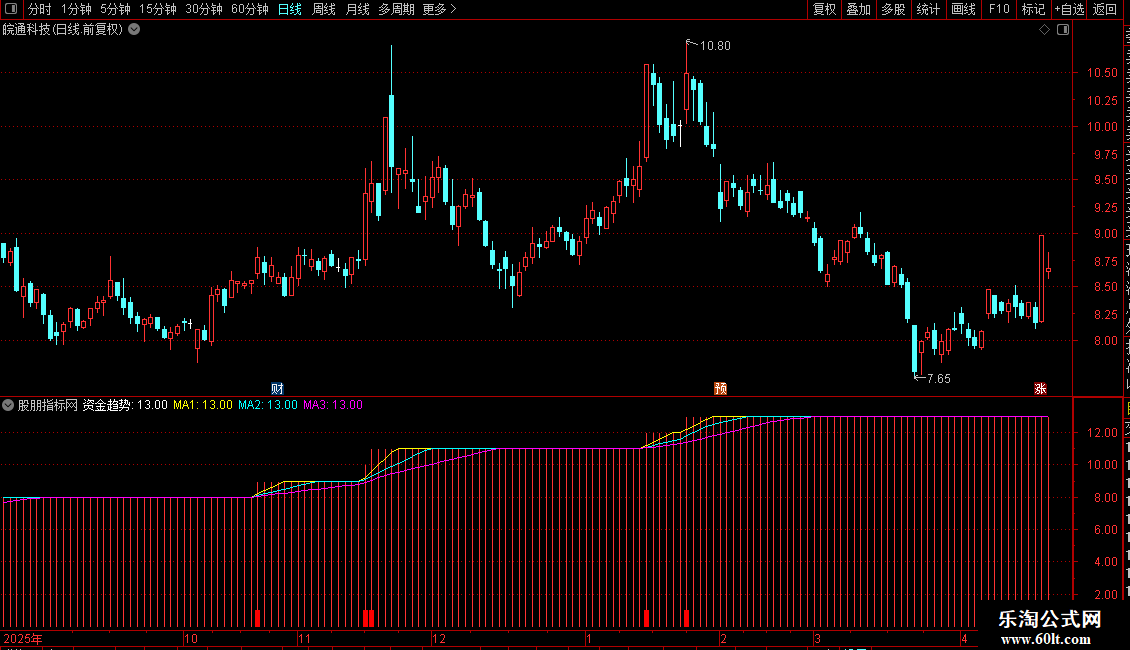Click the 2025年 date axis label

tap(23, 638)
